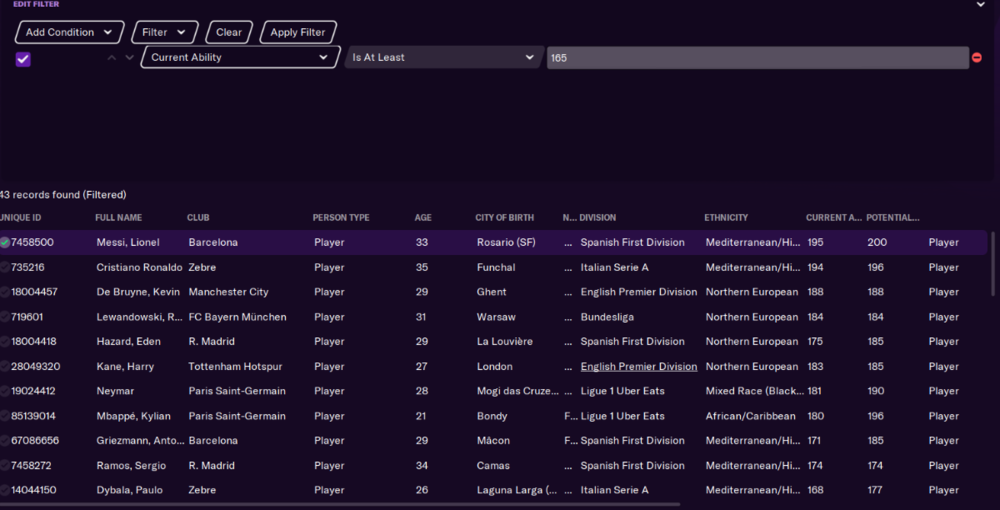Click FC Bayern München club cell
This screenshot has height=510, width=1000.
237,317
